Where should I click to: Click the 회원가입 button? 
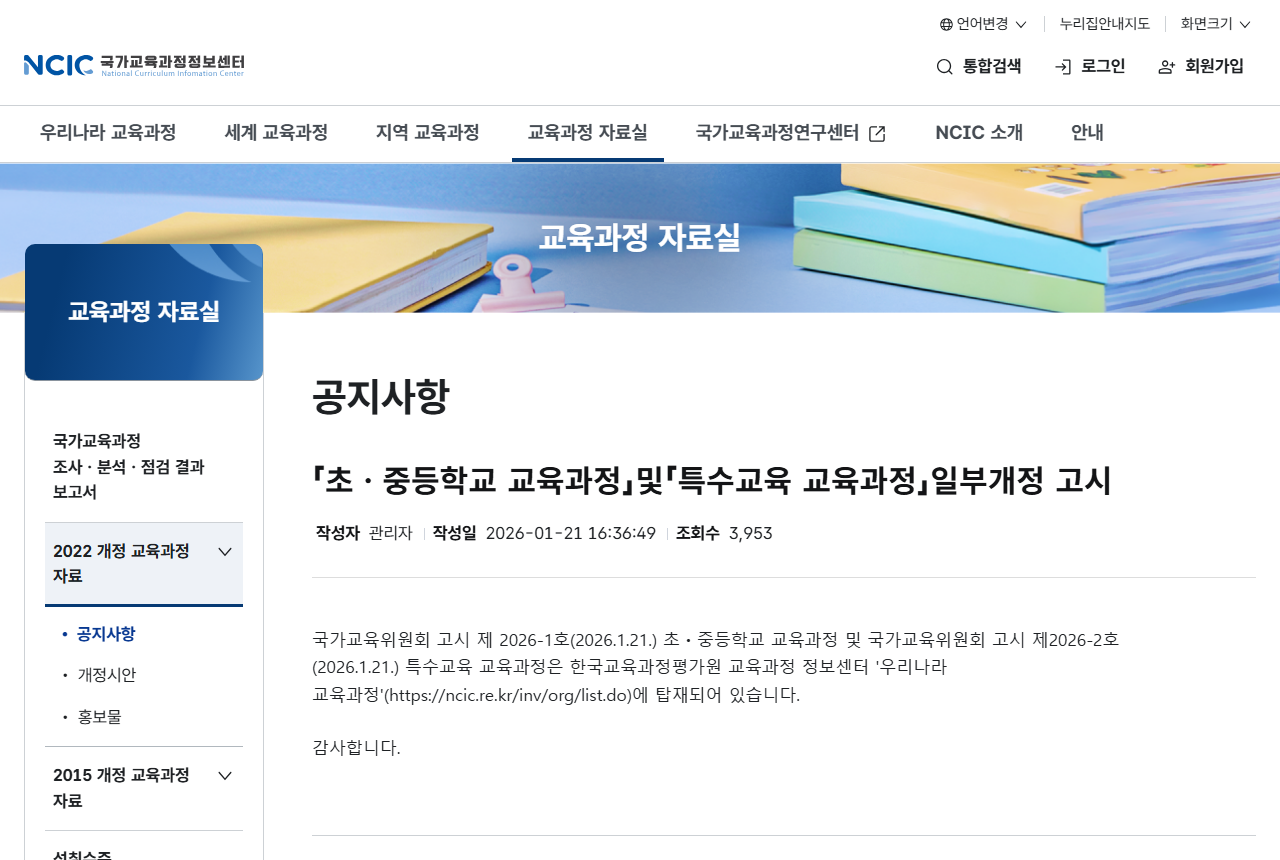(1201, 67)
